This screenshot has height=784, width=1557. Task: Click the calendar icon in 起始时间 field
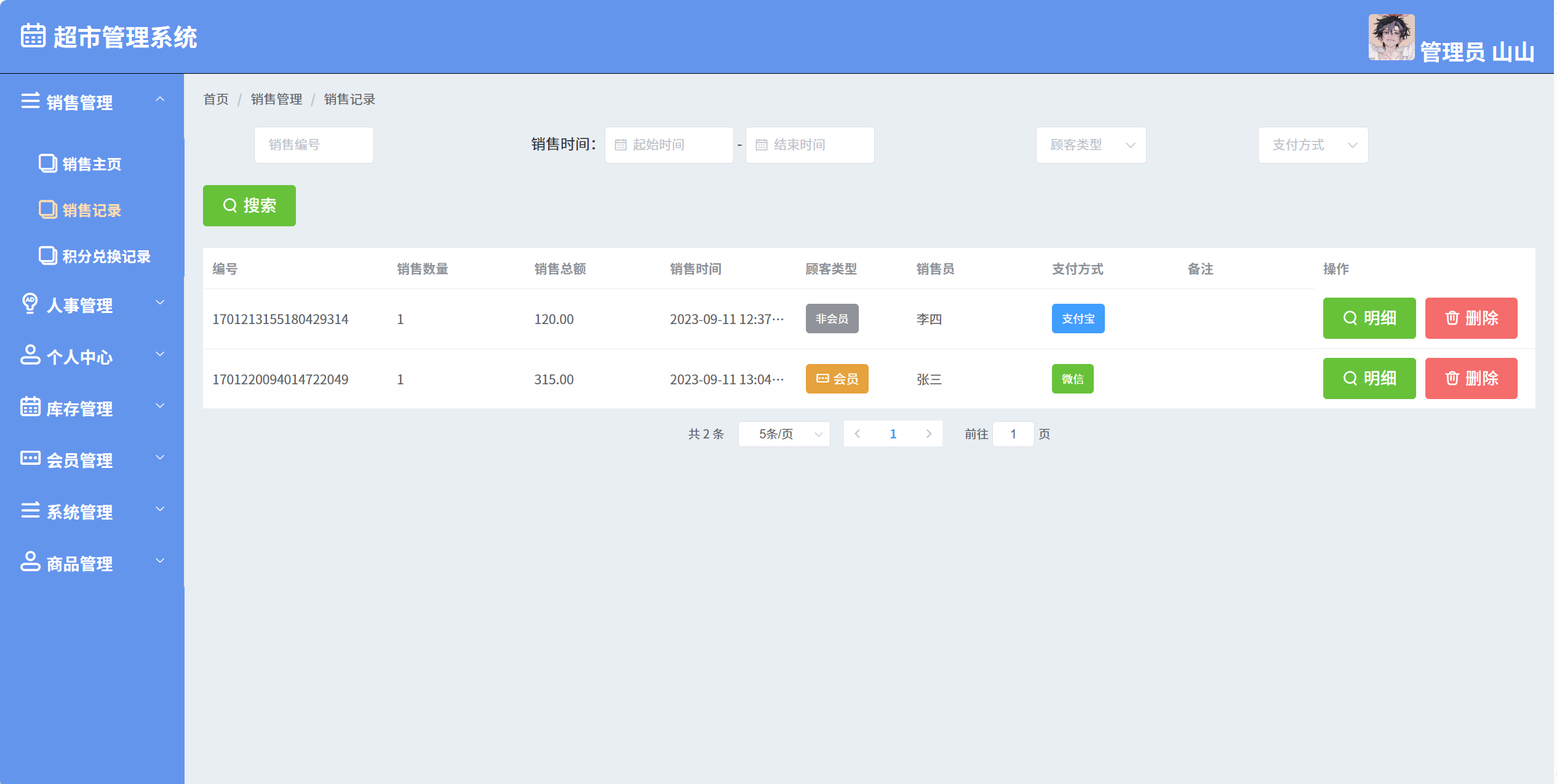[x=621, y=145]
